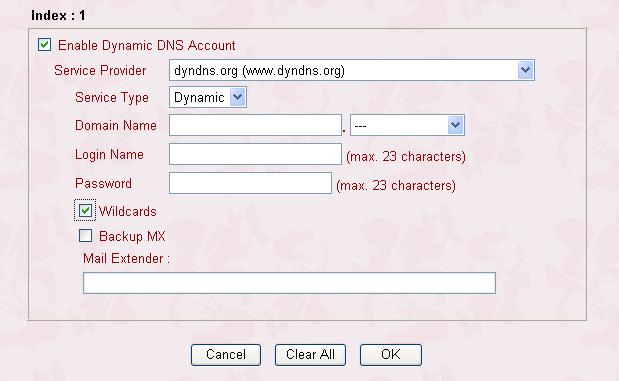Focus the Domain Name text field
Viewport: 619px width, 381px height.
tap(255, 125)
